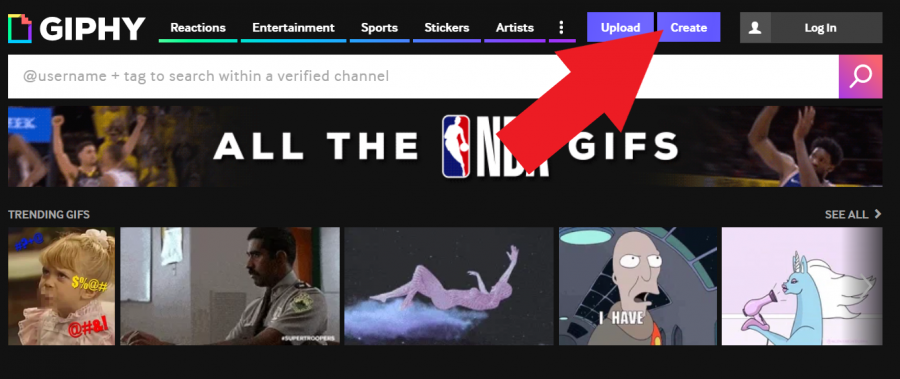900x379 pixels.
Task: Open the Super Troopers officer GIF
Action: pyautogui.click(x=230, y=286)
